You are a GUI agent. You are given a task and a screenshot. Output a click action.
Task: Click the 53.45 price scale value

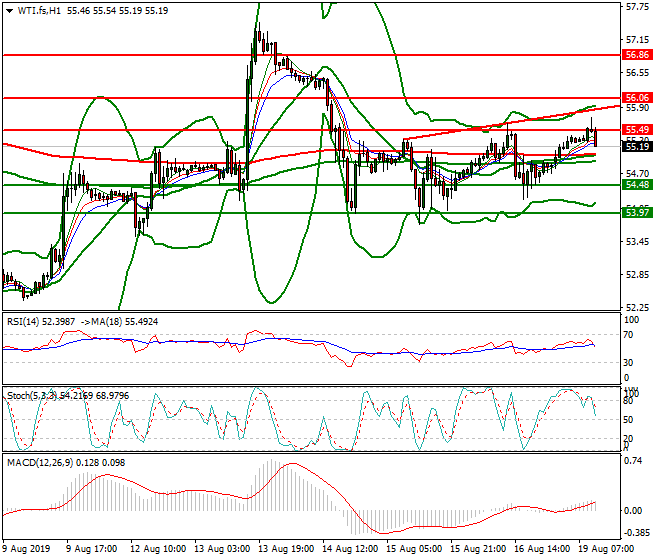(638, 242)
